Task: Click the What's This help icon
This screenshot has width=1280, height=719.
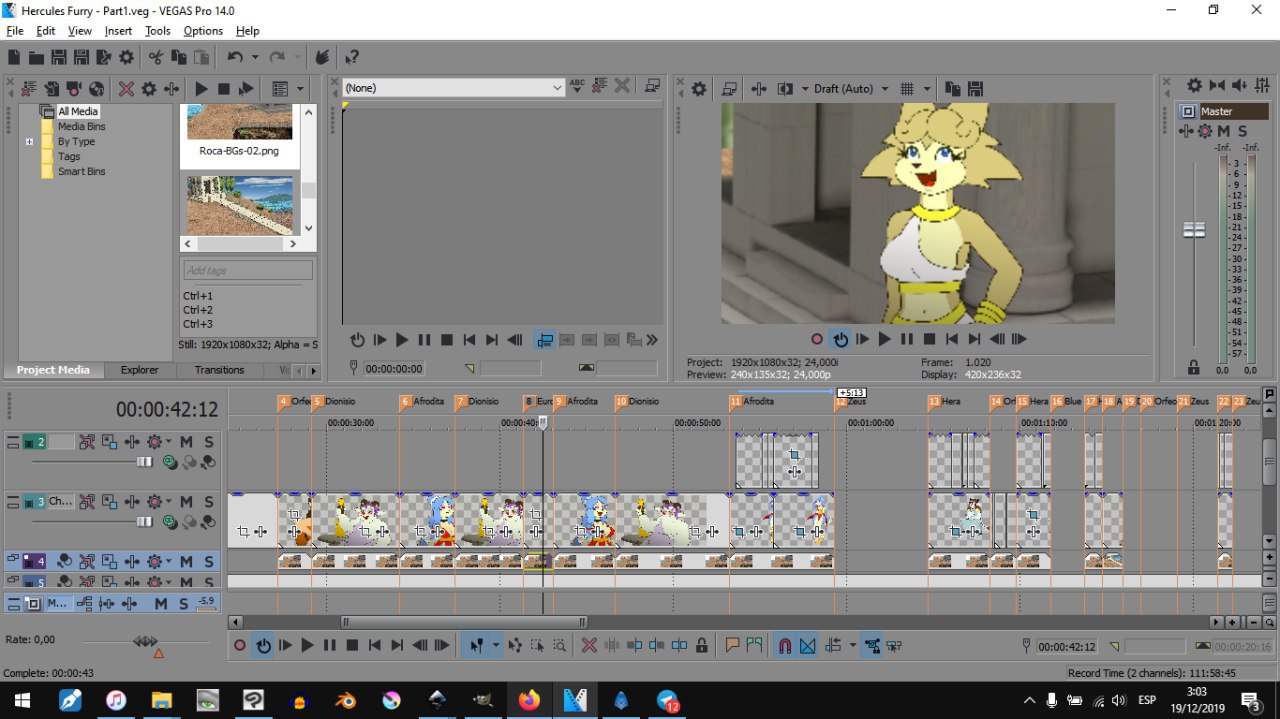Action: pos(351,58)
